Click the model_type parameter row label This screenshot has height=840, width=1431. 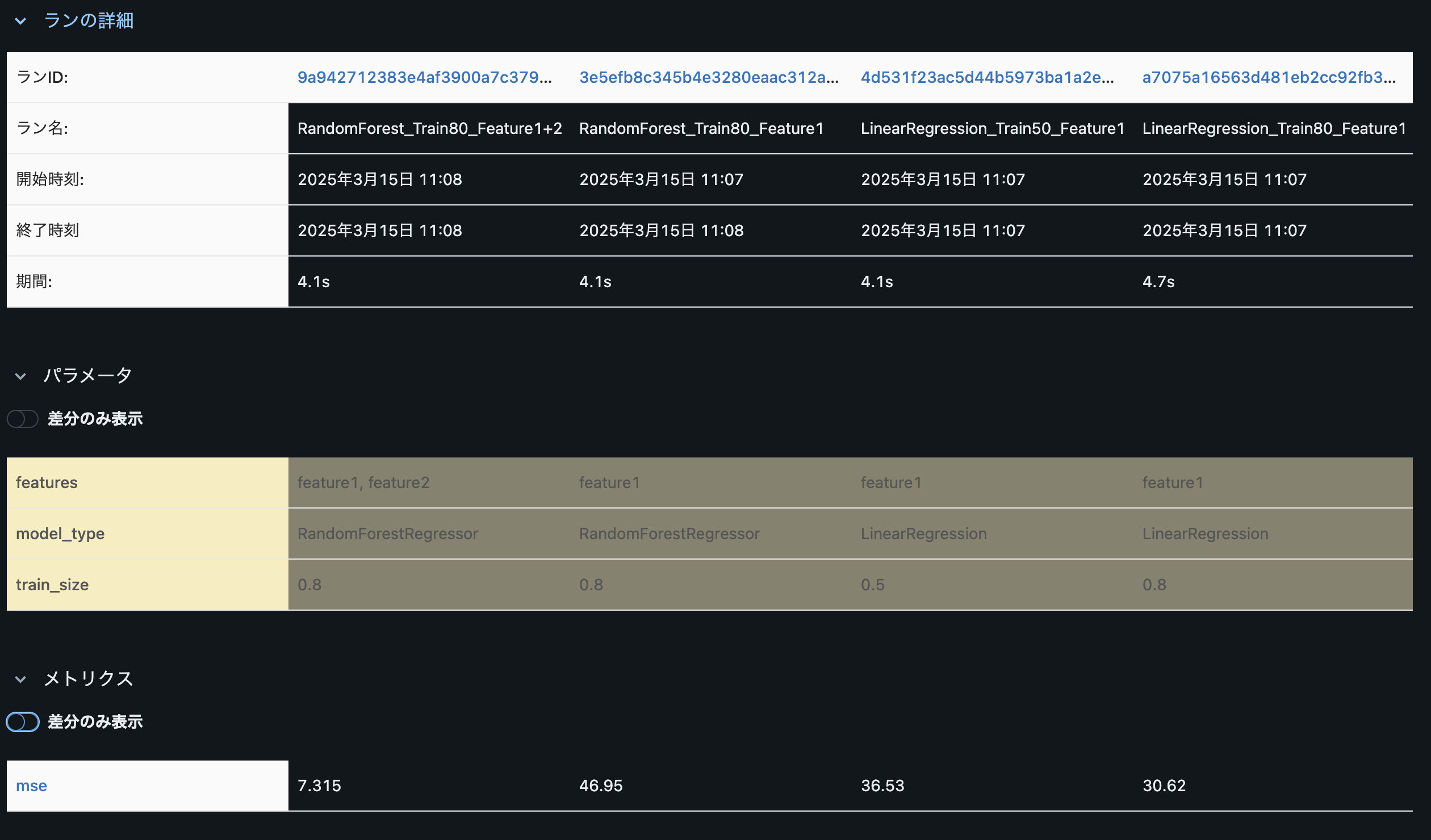click(60, 534)
